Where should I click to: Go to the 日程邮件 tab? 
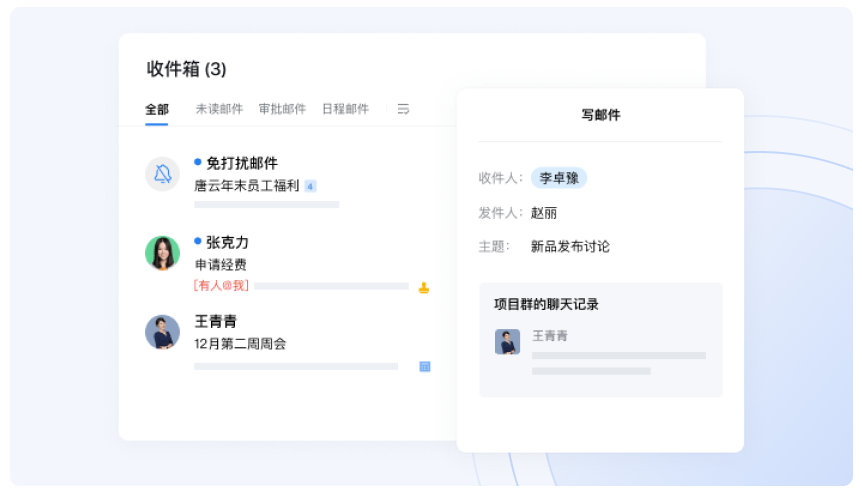pyautogui.click(x=345, y=109)
